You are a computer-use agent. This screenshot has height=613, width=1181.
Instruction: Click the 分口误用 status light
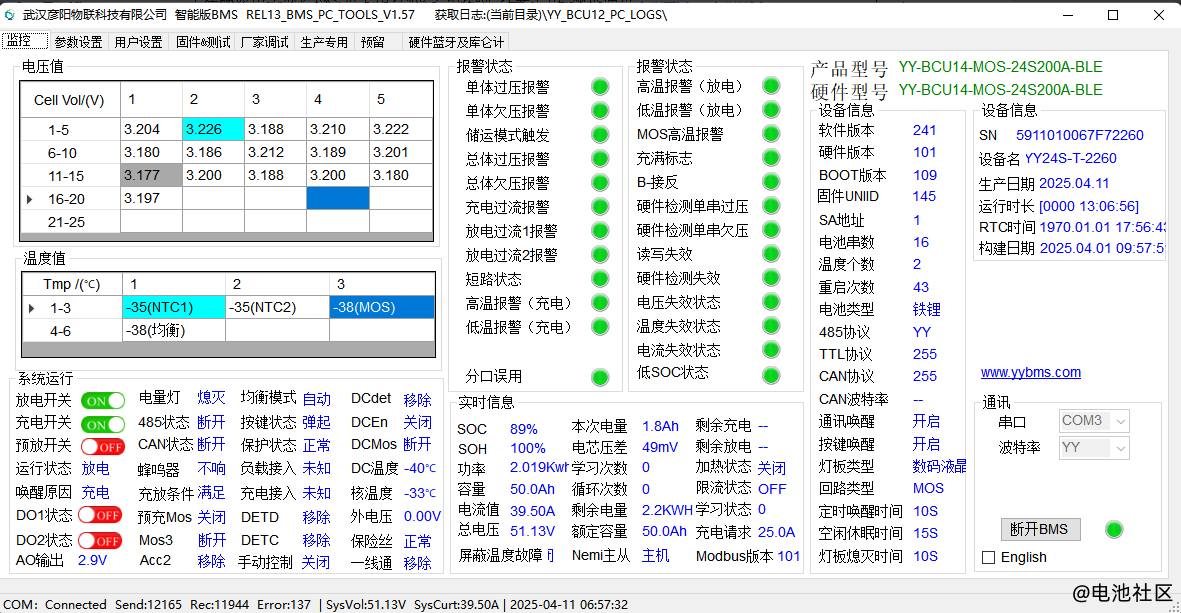click(600, 377)
